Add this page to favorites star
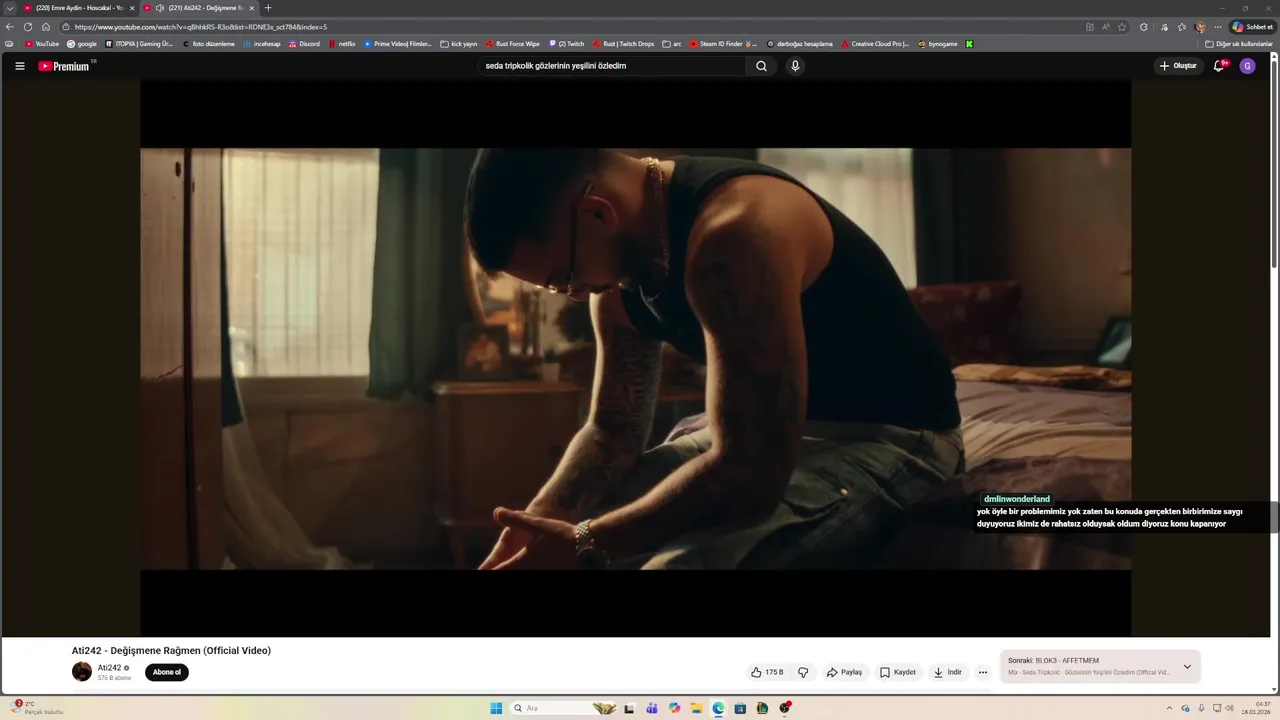 pyautogui.click(x=1122, y=27)
